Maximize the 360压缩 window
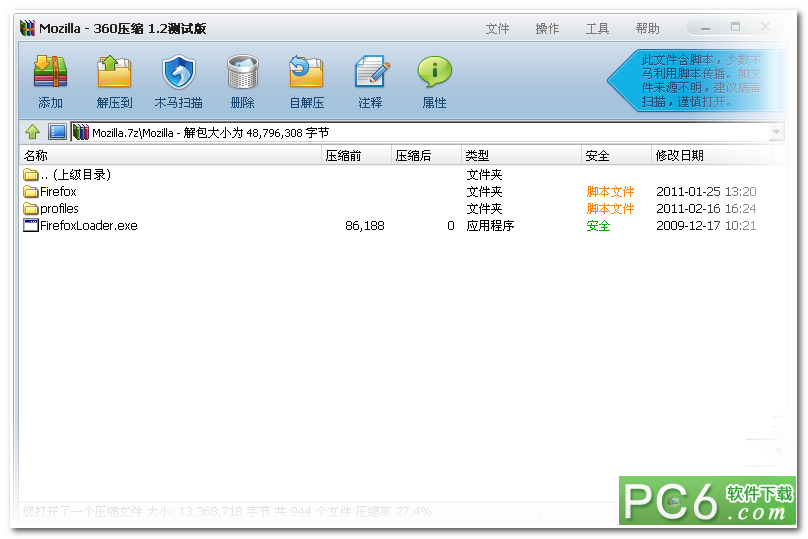Viewport: 808px width, 539px height. (x=735, y=27)
